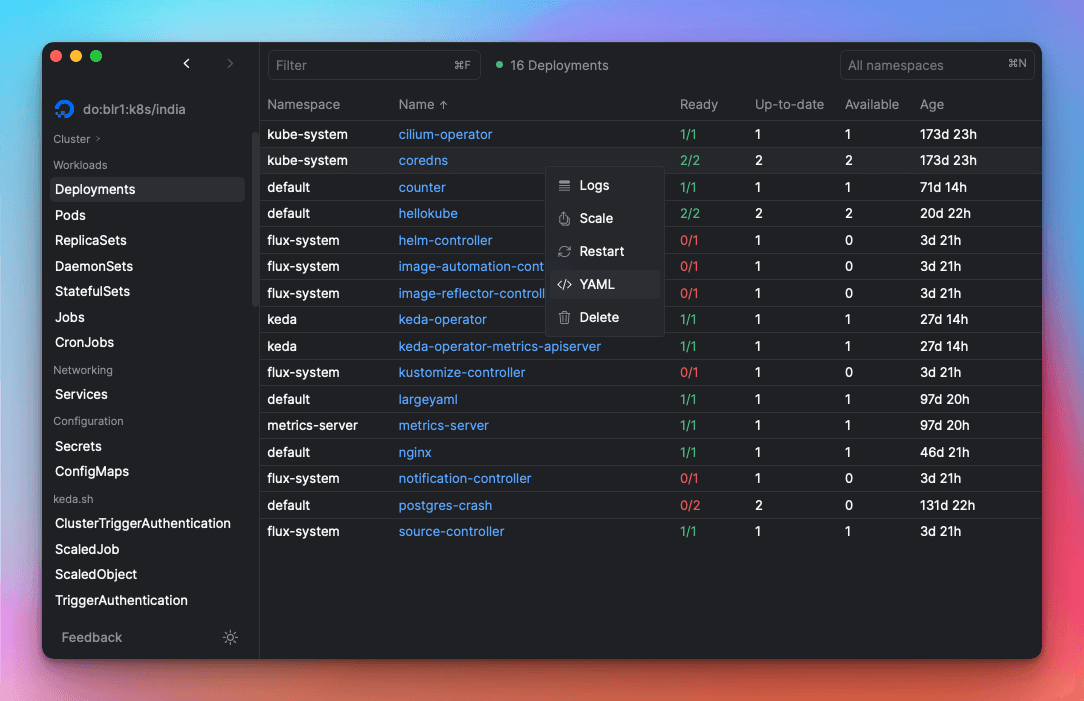
Task: Open the nginx deployment link
Action: coord(414,452)
